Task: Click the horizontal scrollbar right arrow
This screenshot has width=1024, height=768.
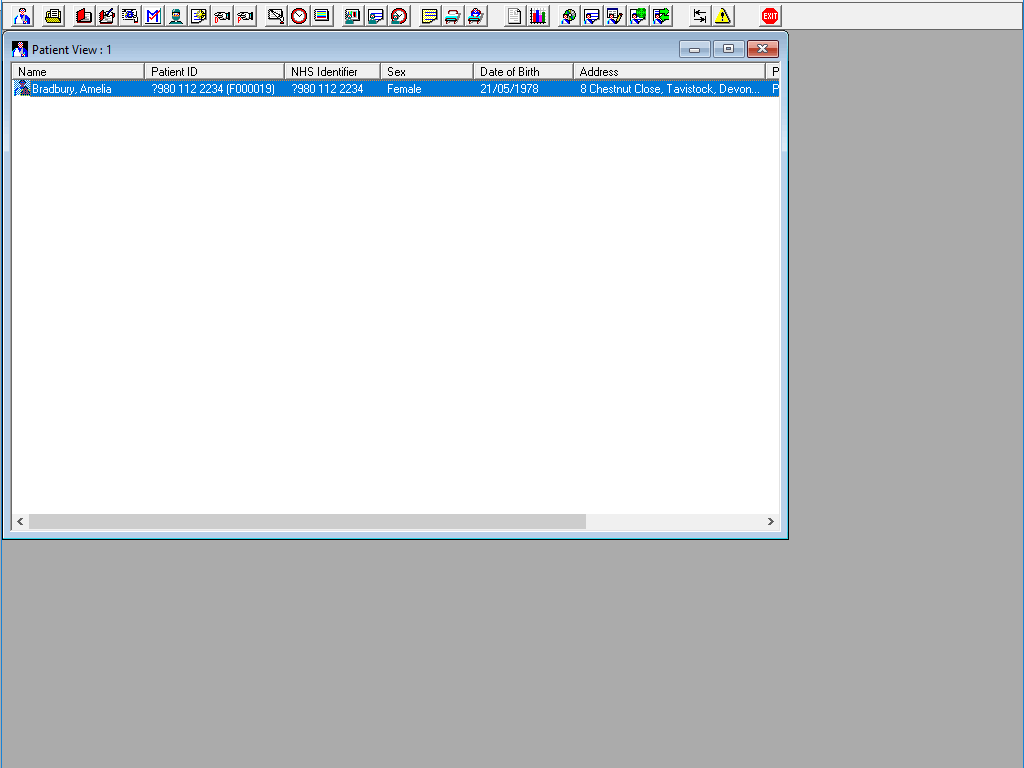Action: (x=771, y=521)
